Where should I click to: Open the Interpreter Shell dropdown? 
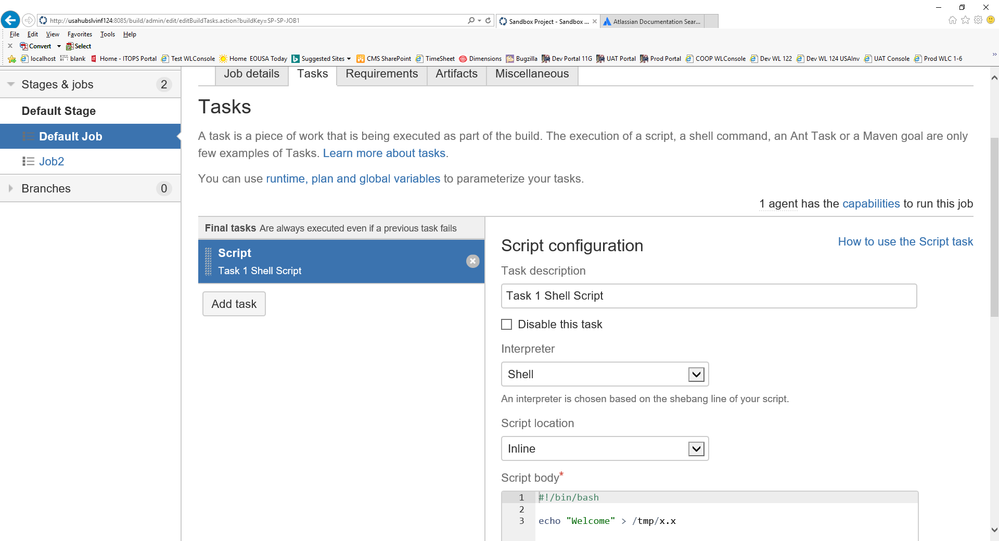point(605,374)
